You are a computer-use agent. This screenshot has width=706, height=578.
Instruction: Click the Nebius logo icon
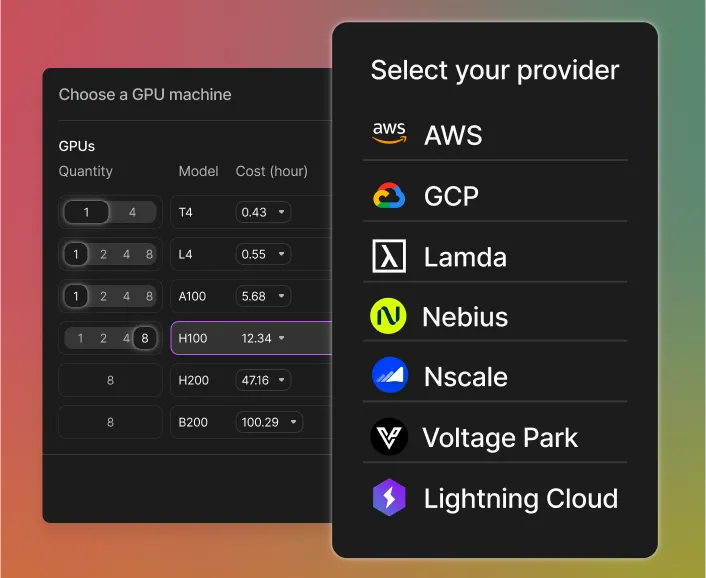pyautogui.click(x=388, y=316)
